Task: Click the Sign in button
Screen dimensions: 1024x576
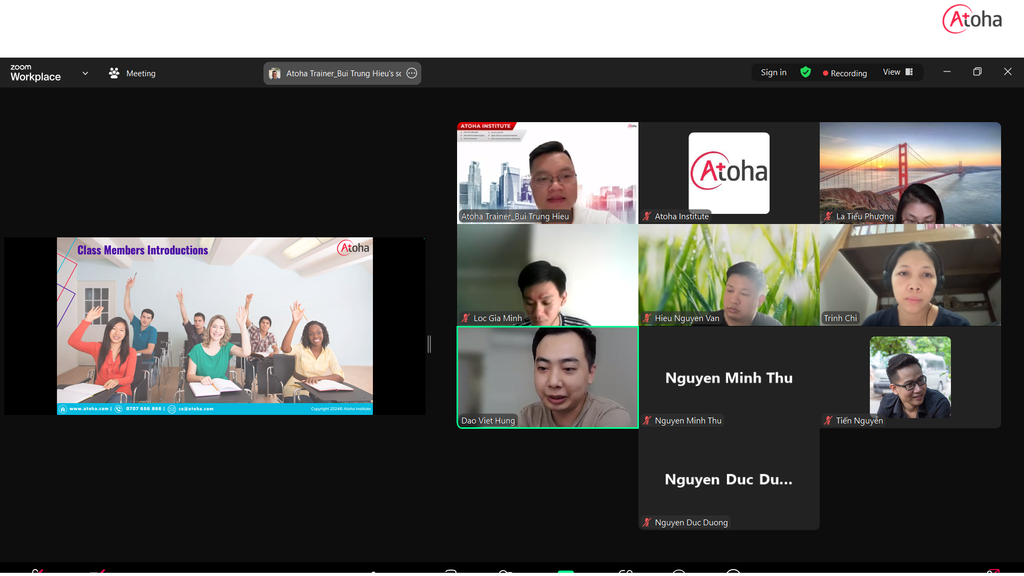Action: (773, 73)
